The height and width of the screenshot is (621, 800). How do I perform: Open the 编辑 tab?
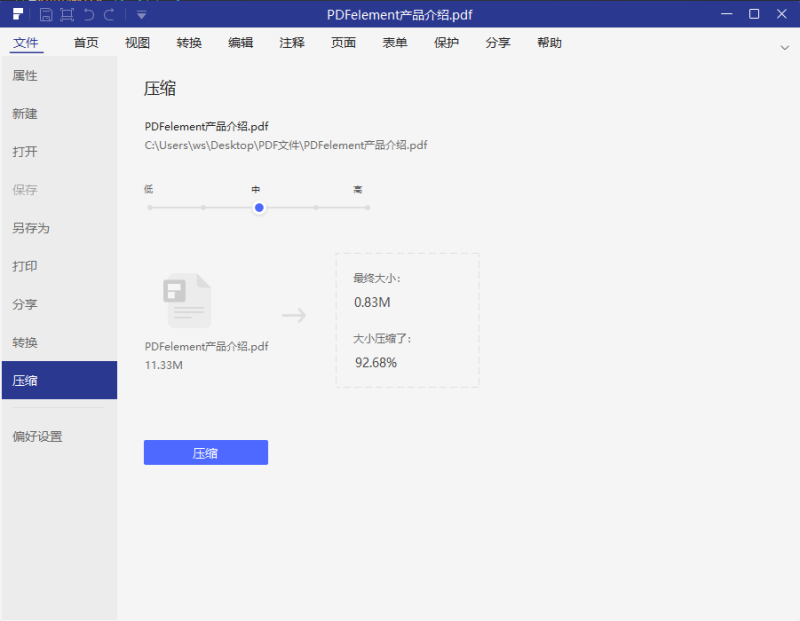click(240, 42)
